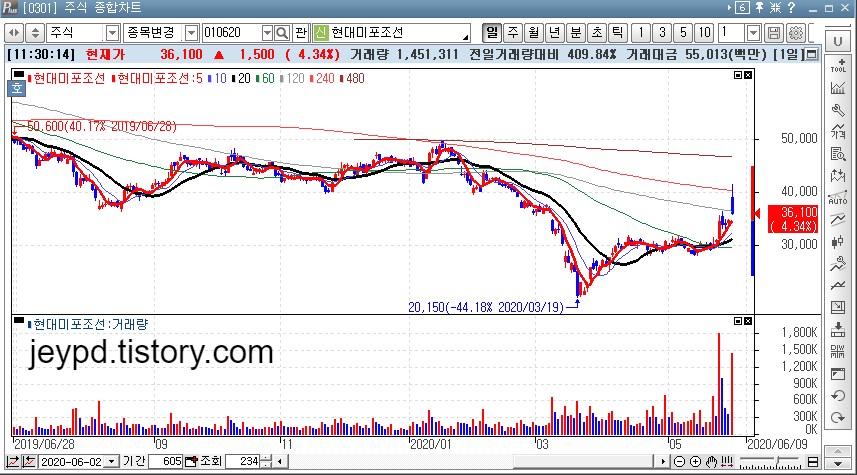Click the title bar triangle expander next to 6
Viewport: 857px width, 475px height.
click(x=730, y=8)
